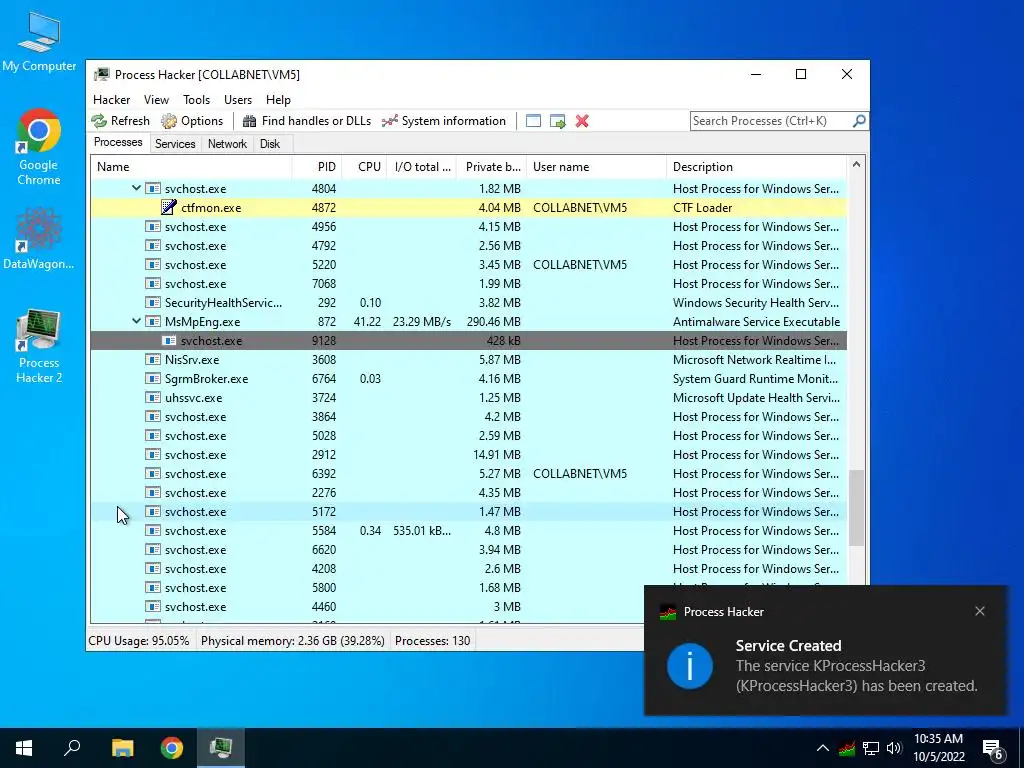Select the ctfmon.exe process row
Screen dimensions: 1024x768
468,208
